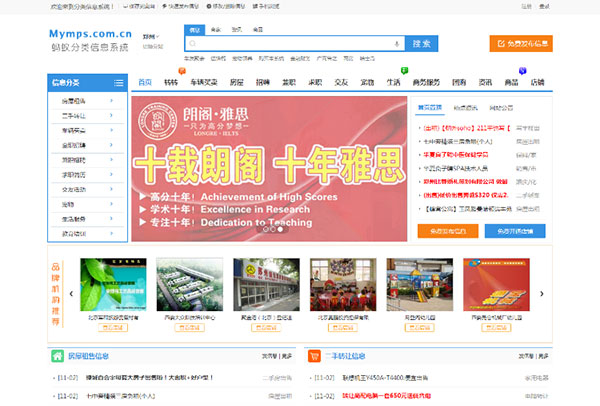
Task: Open the green leaf brand thumbnail
Action: point(113,284)
